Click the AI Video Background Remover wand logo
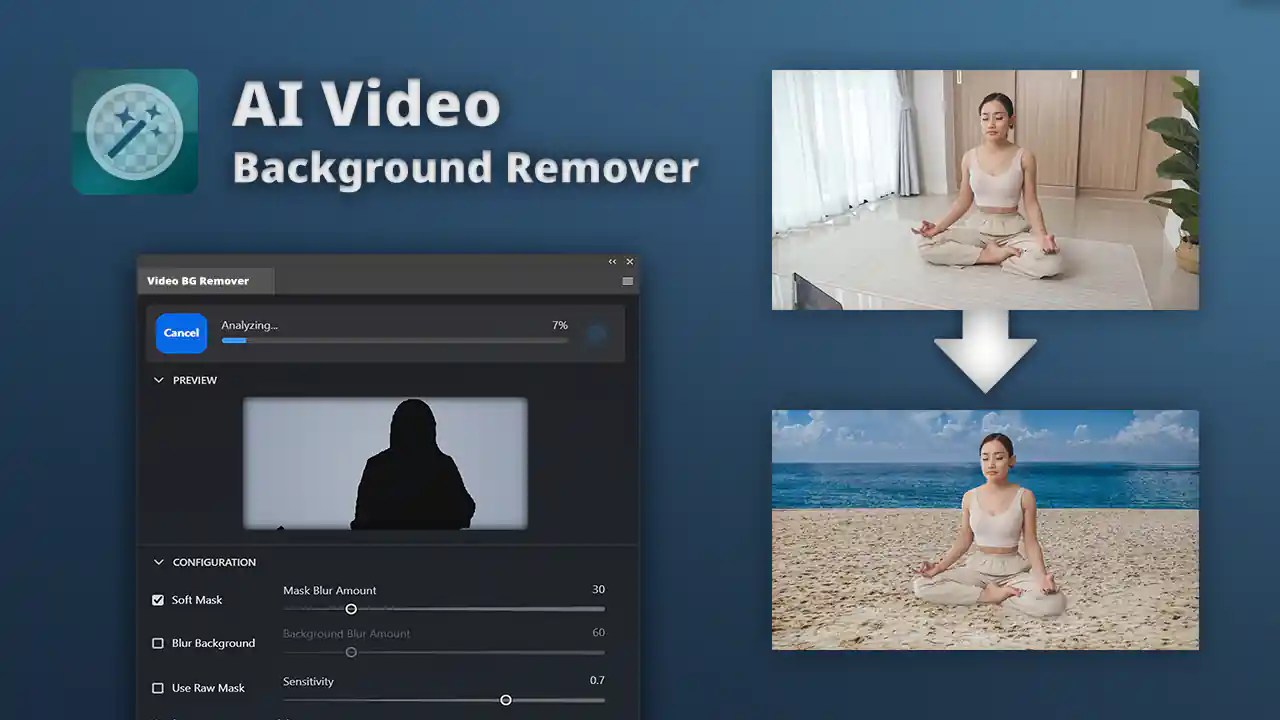Screen dimensions: 1280x720 click(134, 131)
